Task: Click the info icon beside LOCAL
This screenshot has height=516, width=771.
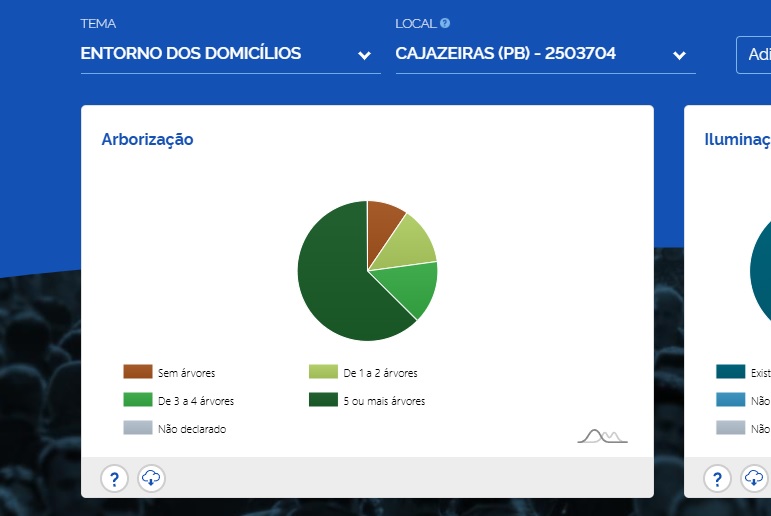Action: pos(445,23)
